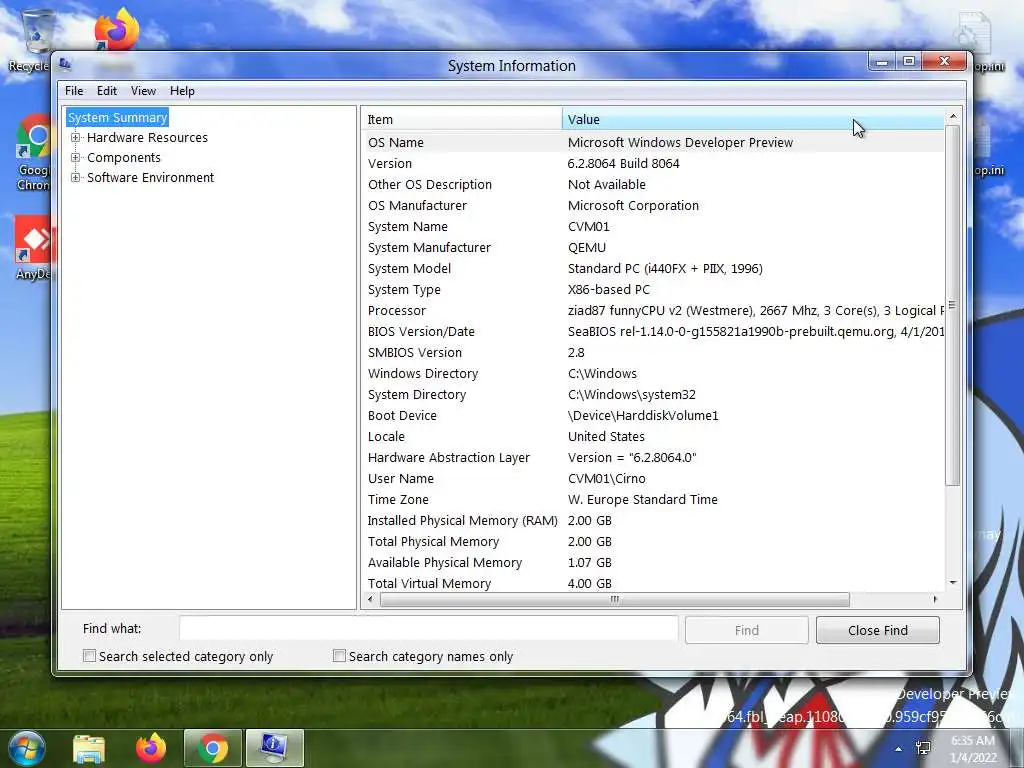Open the Help menu

(x=182, y=91)
